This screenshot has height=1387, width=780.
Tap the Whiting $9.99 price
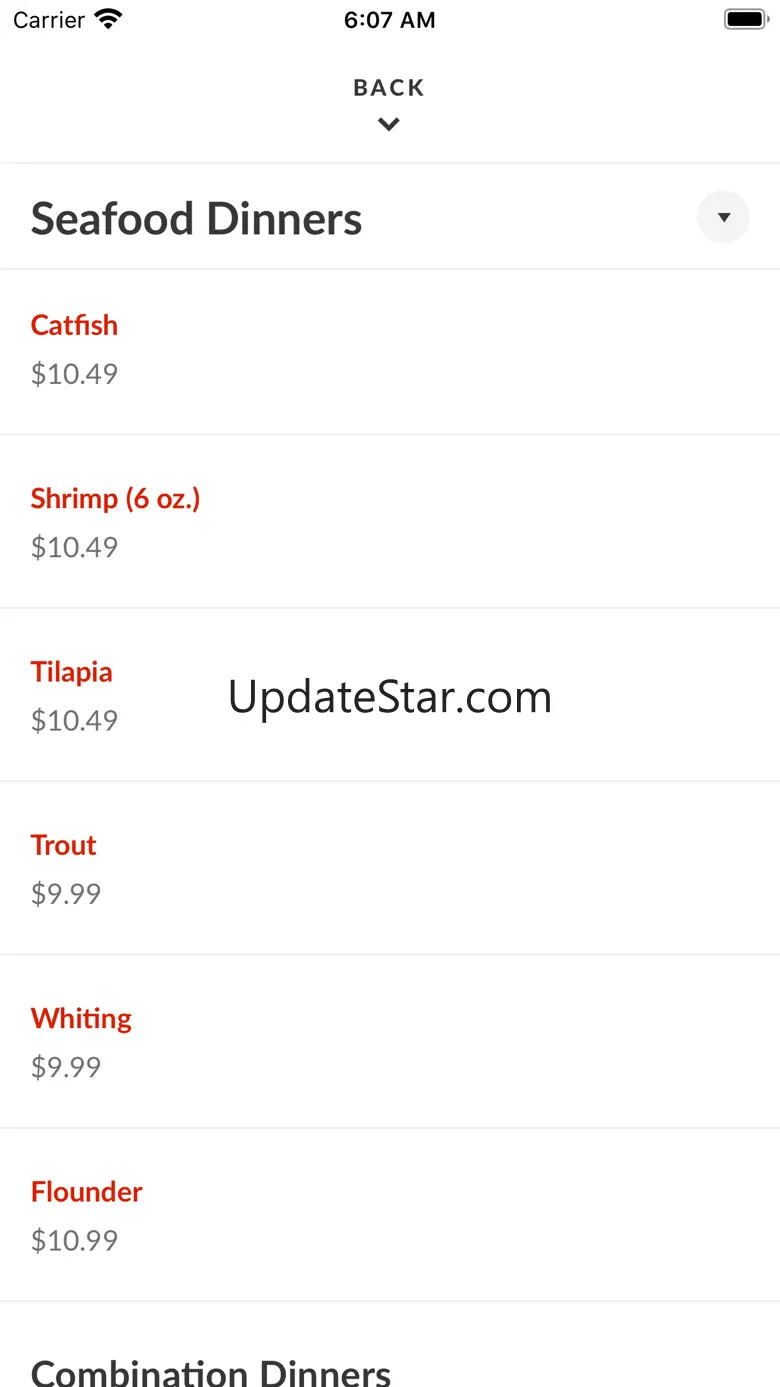66,1067
